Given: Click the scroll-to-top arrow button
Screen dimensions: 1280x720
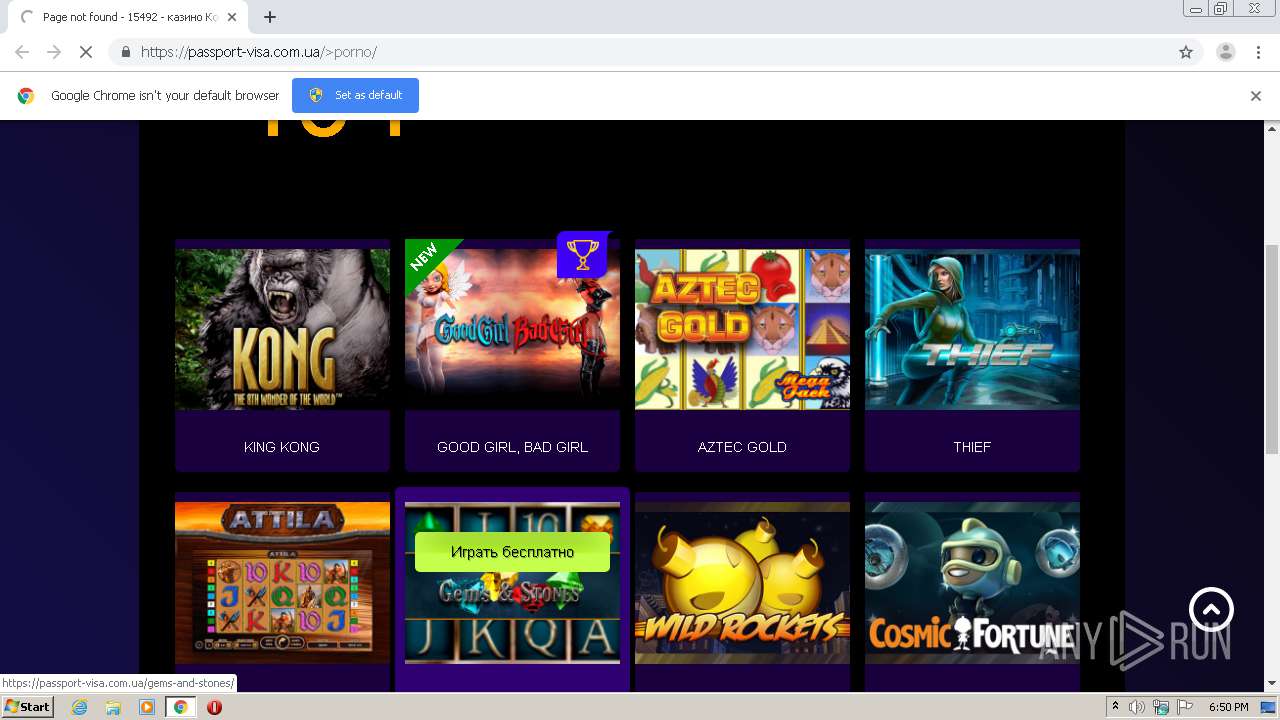Looking at the screenshot, I should point(1211,609).
